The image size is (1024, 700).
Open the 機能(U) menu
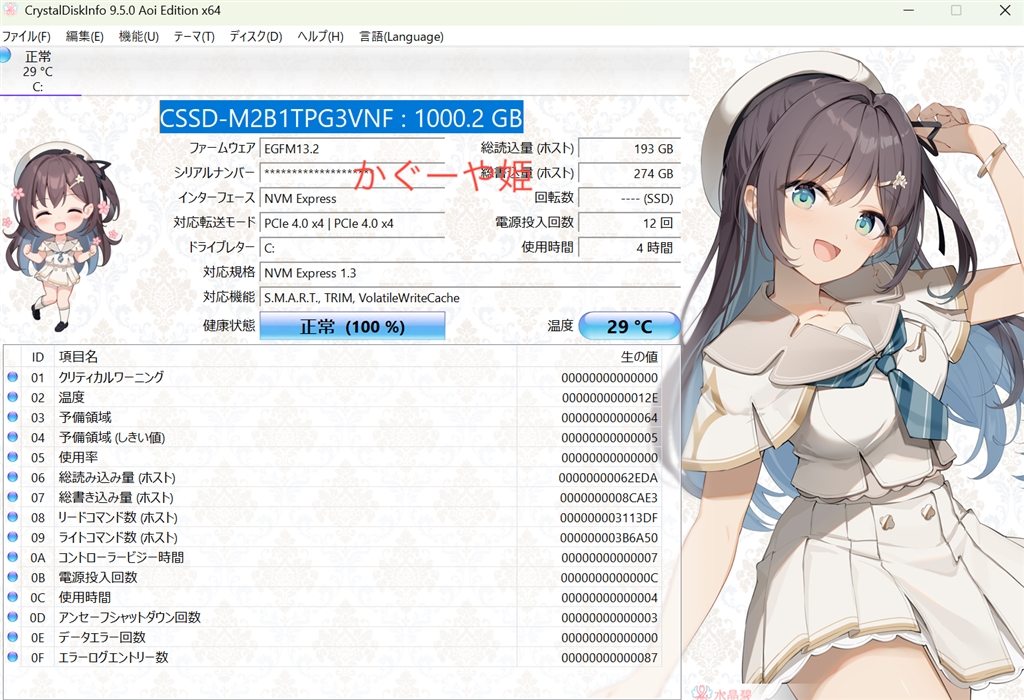[138, 37]
